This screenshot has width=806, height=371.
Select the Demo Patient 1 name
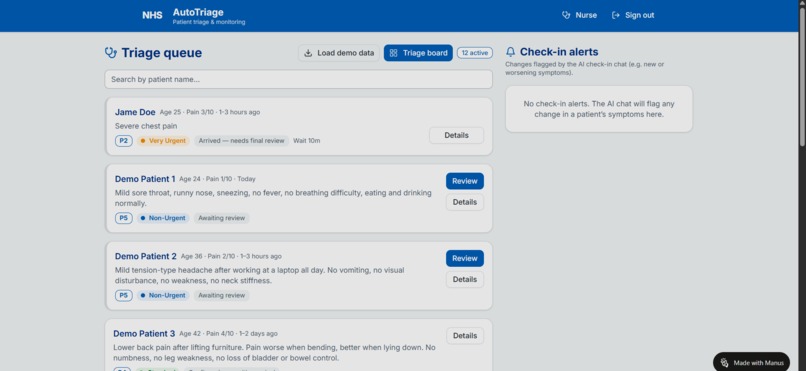pyautogui.click(x=145, y=179)
